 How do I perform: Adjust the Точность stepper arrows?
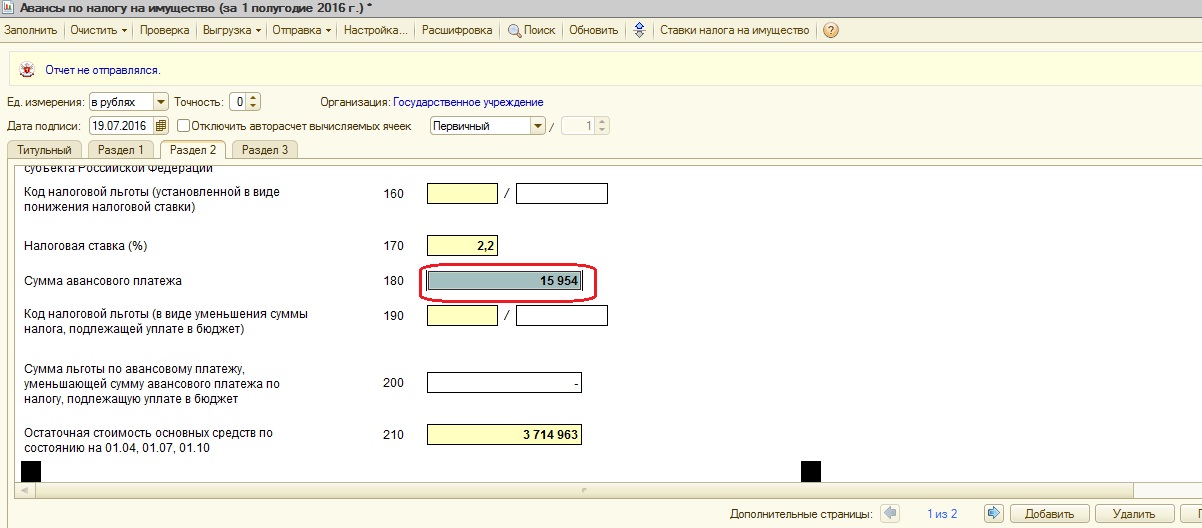point(253,102)
